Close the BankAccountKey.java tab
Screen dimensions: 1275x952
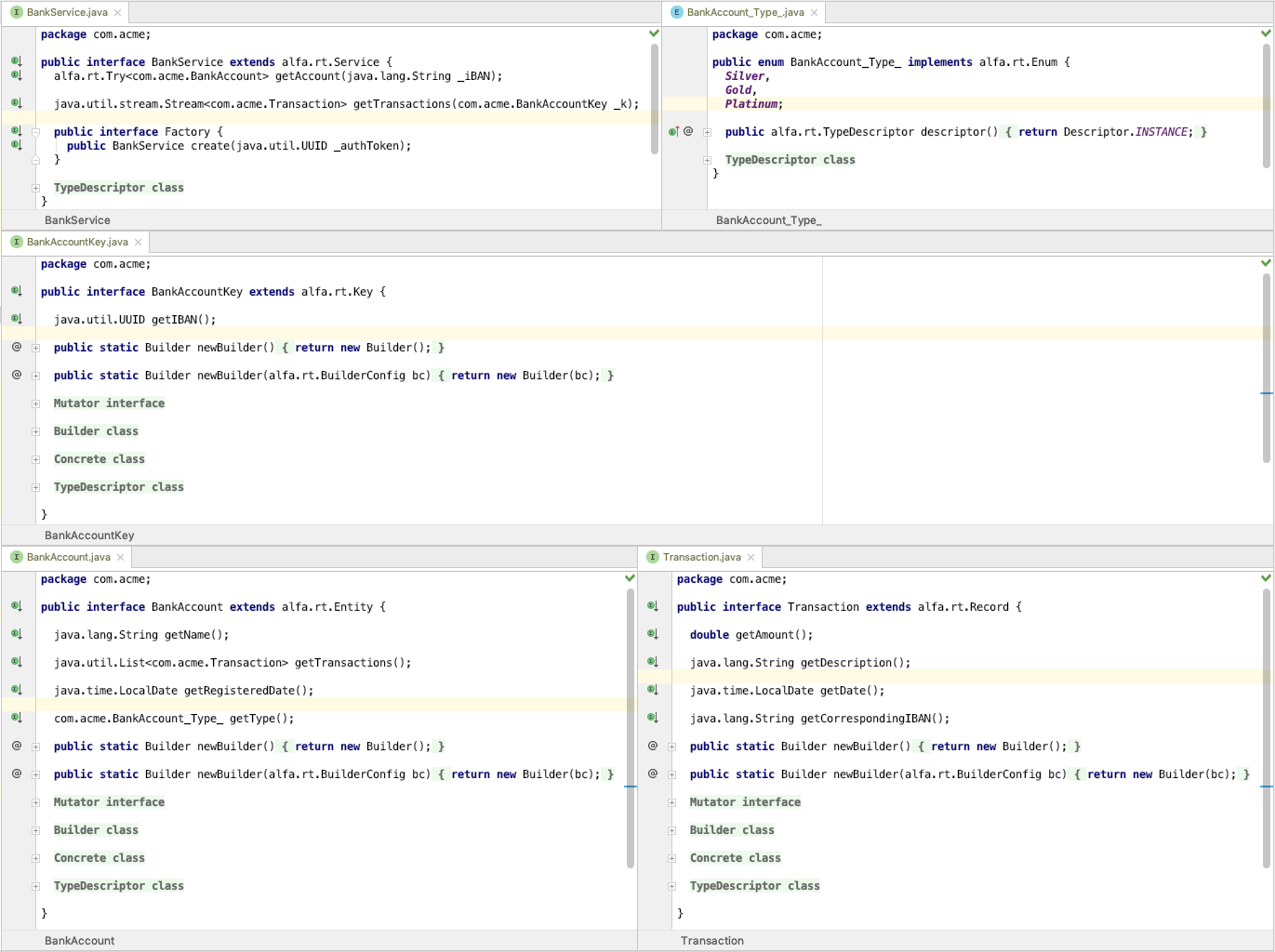(138, 242)
